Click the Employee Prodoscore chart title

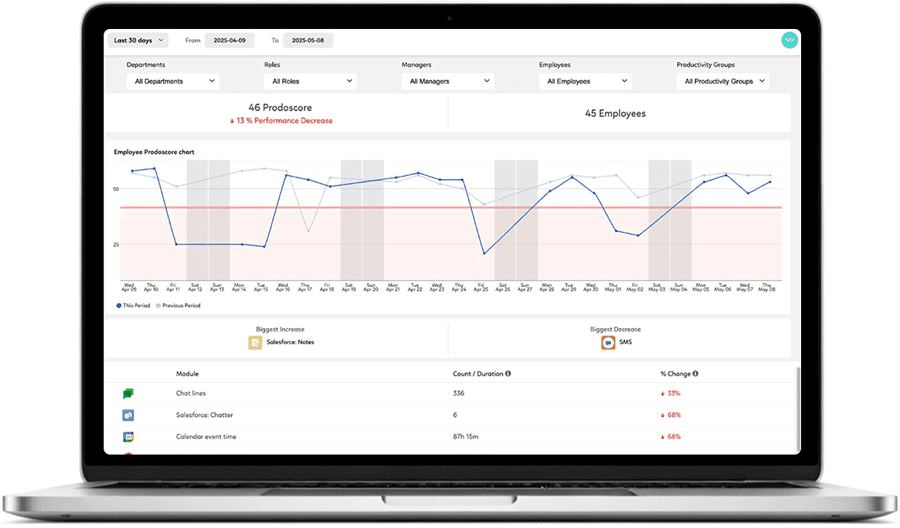[154, 152]
